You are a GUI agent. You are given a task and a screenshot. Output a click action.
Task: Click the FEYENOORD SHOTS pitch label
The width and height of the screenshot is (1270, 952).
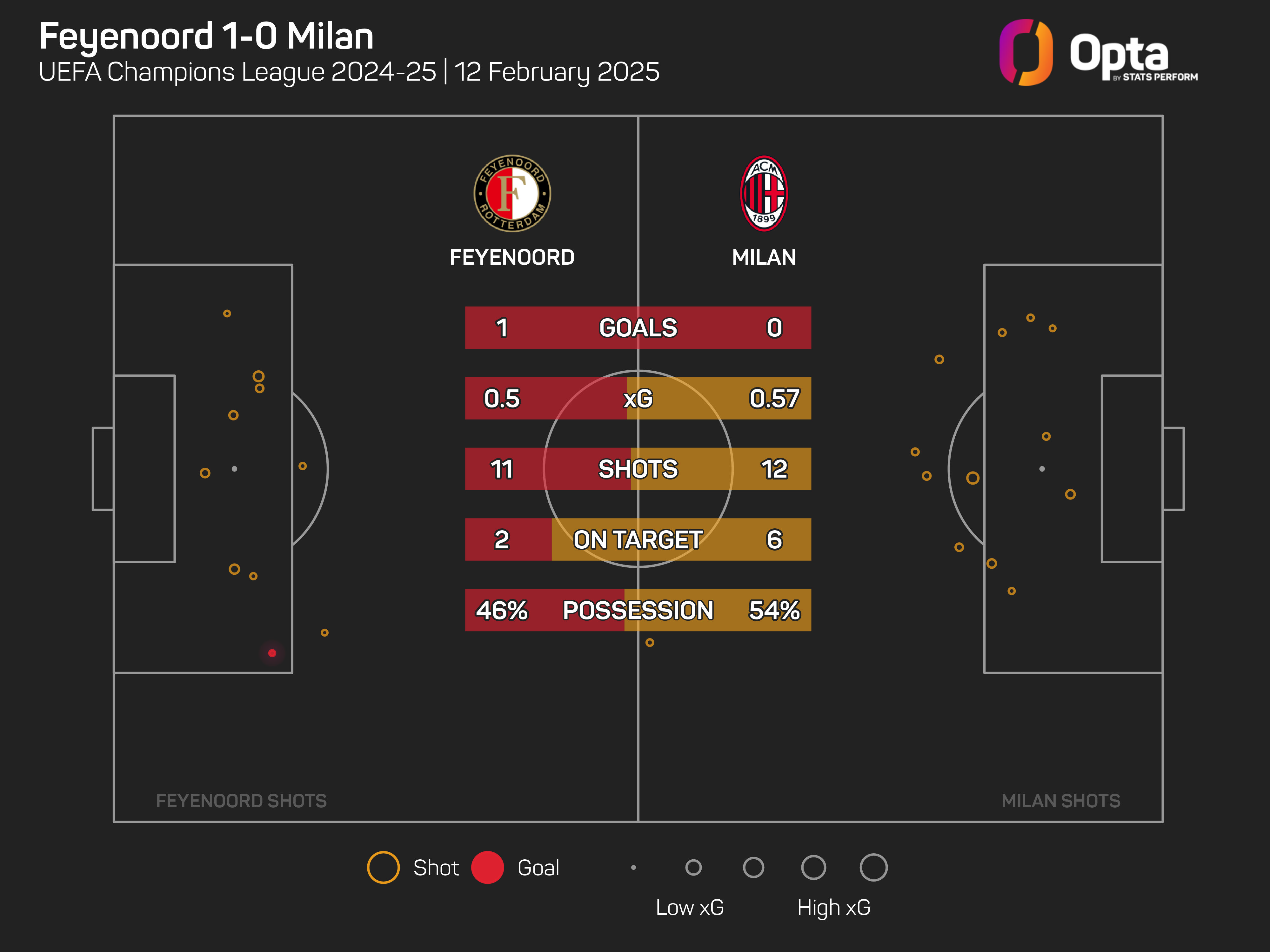click(x=241, y=801)
